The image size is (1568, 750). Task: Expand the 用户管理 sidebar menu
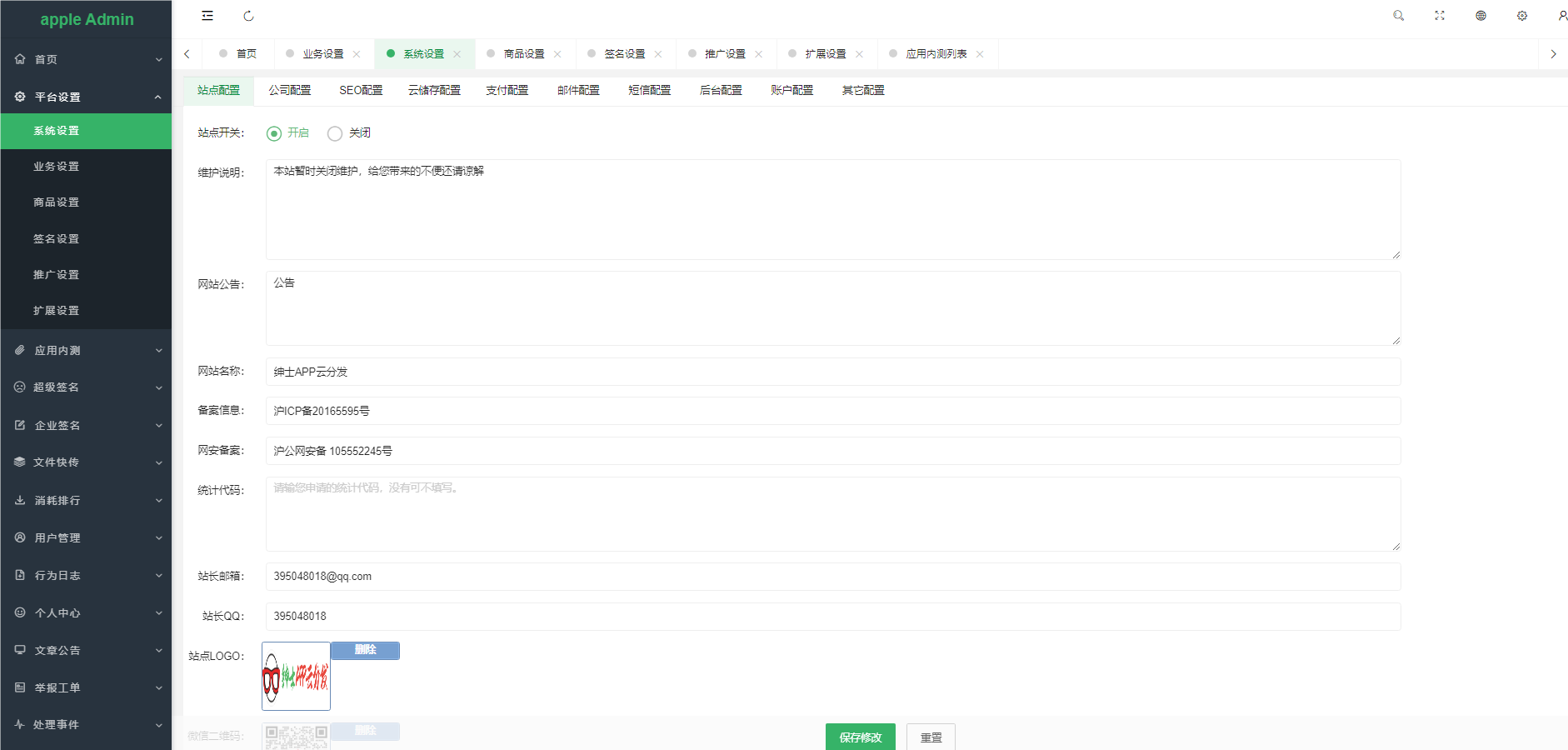[86, 538]
